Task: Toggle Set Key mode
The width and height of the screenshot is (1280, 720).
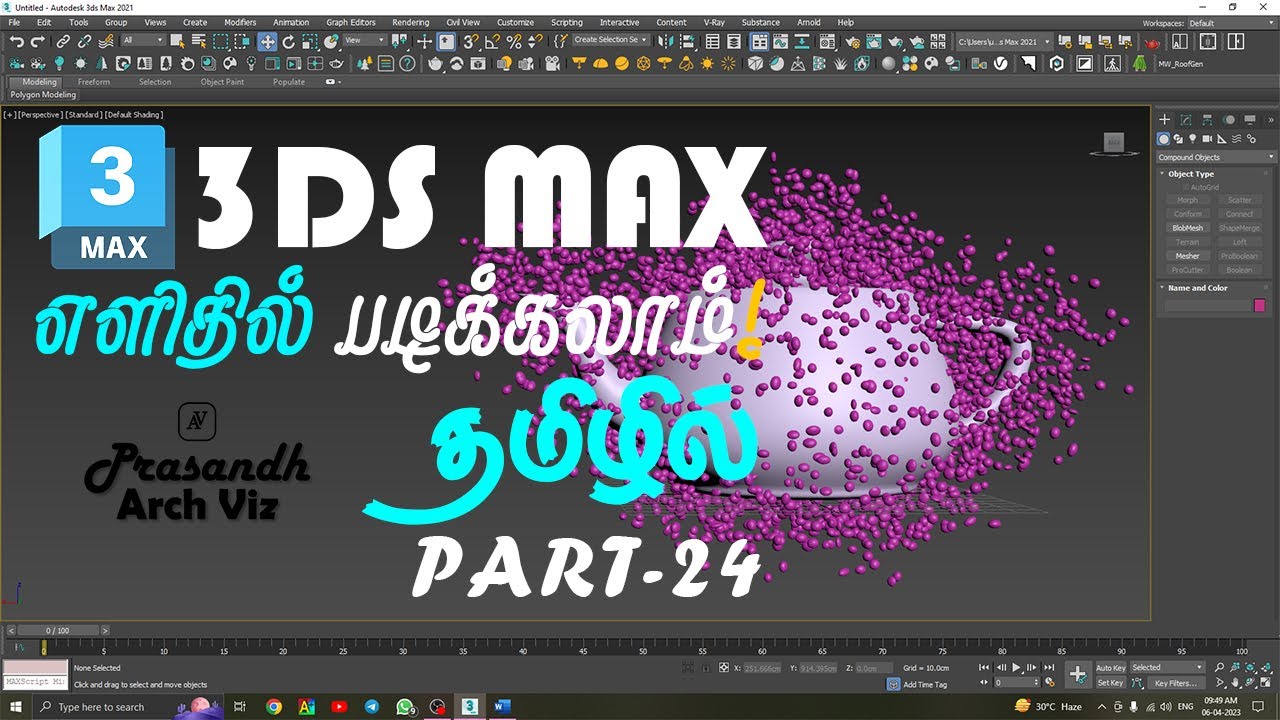Action: coord(1110,683)
